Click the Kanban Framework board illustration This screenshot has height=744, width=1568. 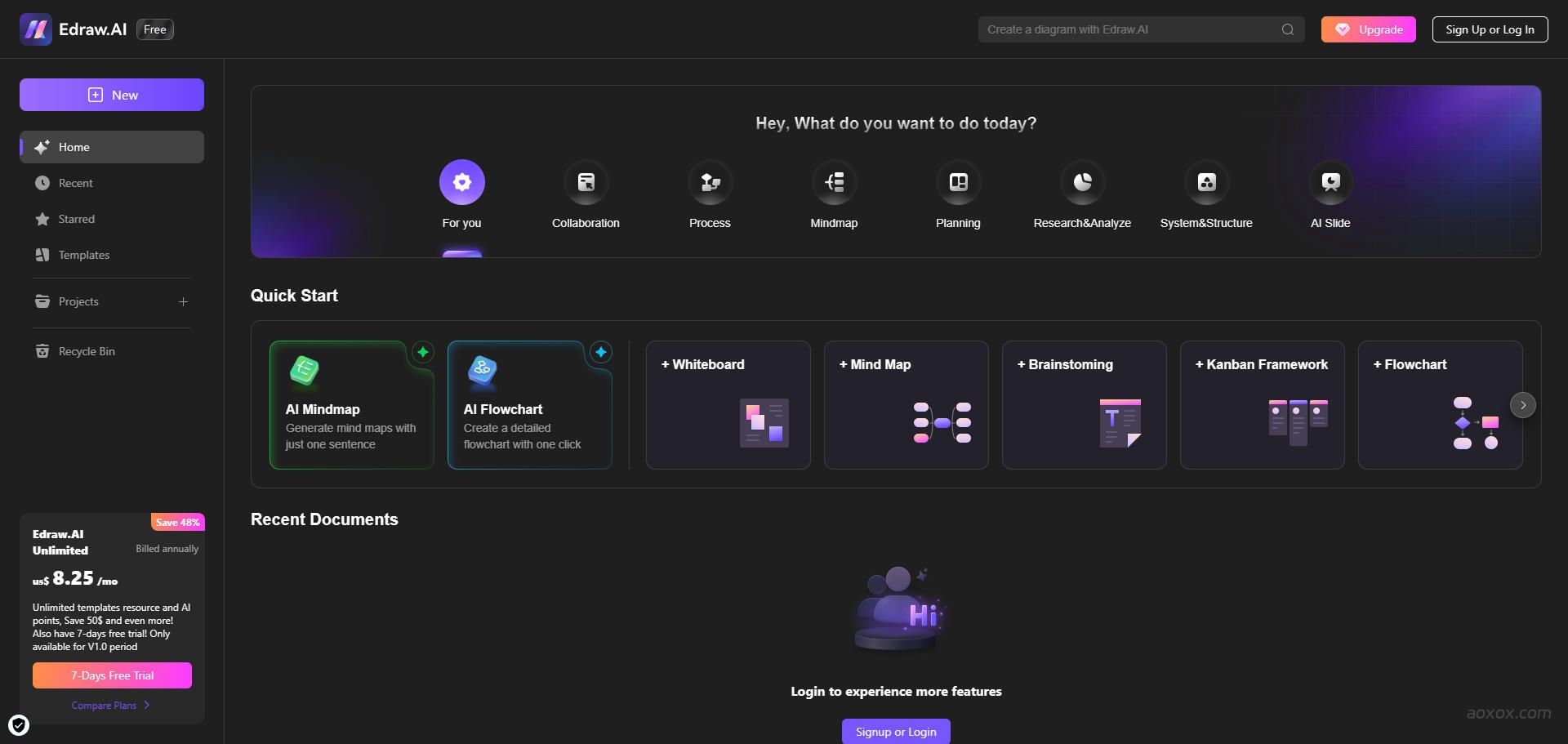1298,422
